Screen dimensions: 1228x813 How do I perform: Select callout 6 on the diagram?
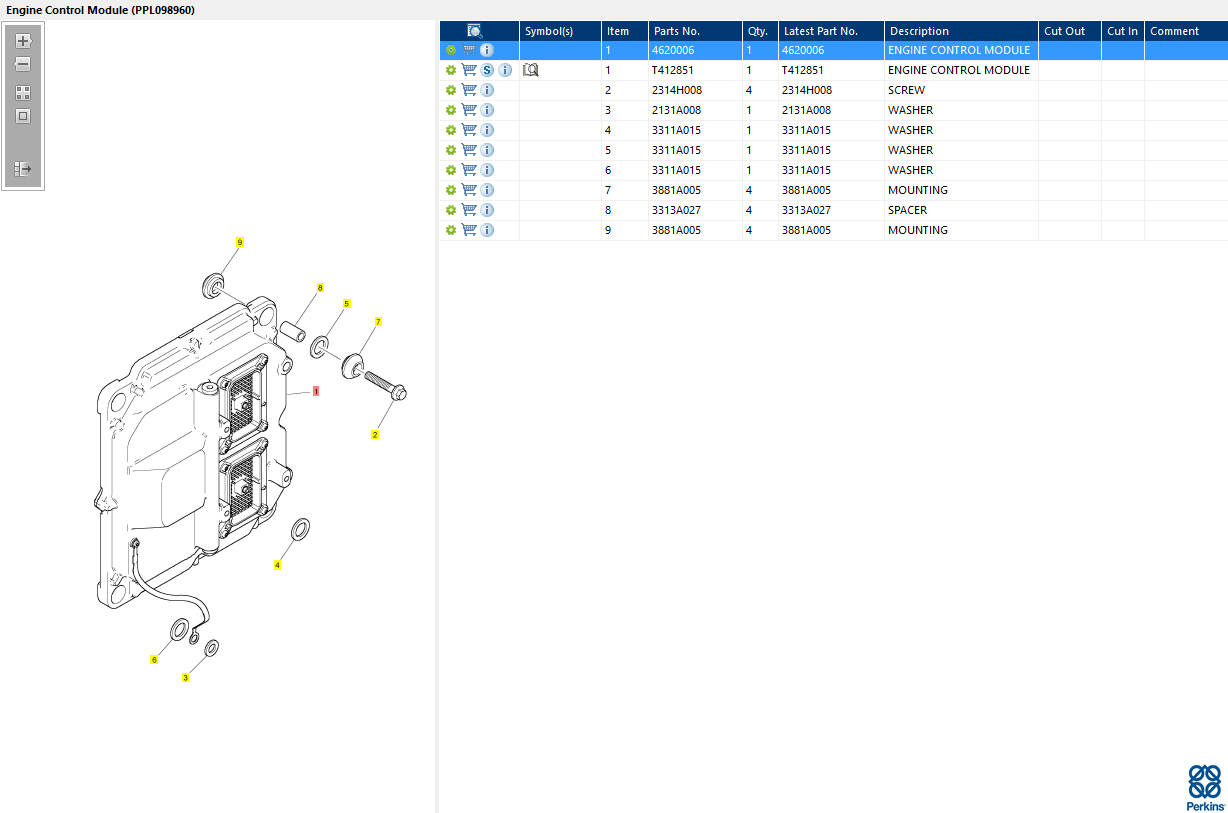point(154,660)
